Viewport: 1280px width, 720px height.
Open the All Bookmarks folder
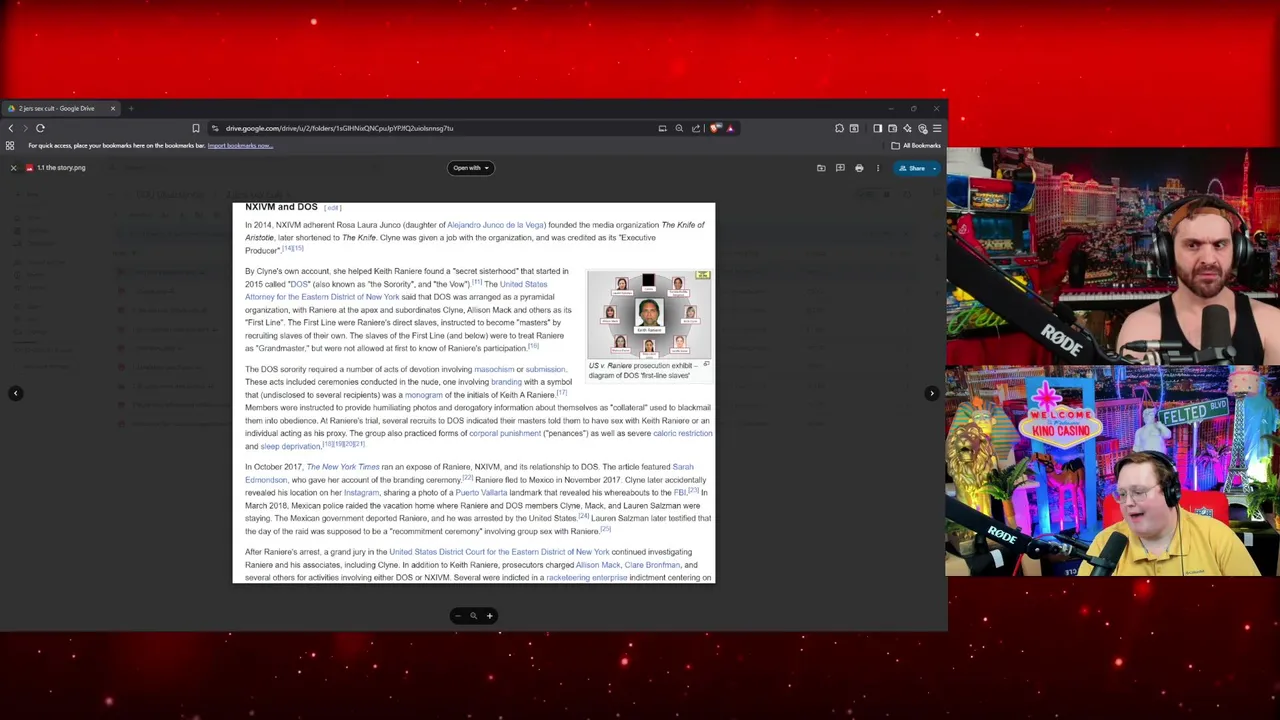916,146
